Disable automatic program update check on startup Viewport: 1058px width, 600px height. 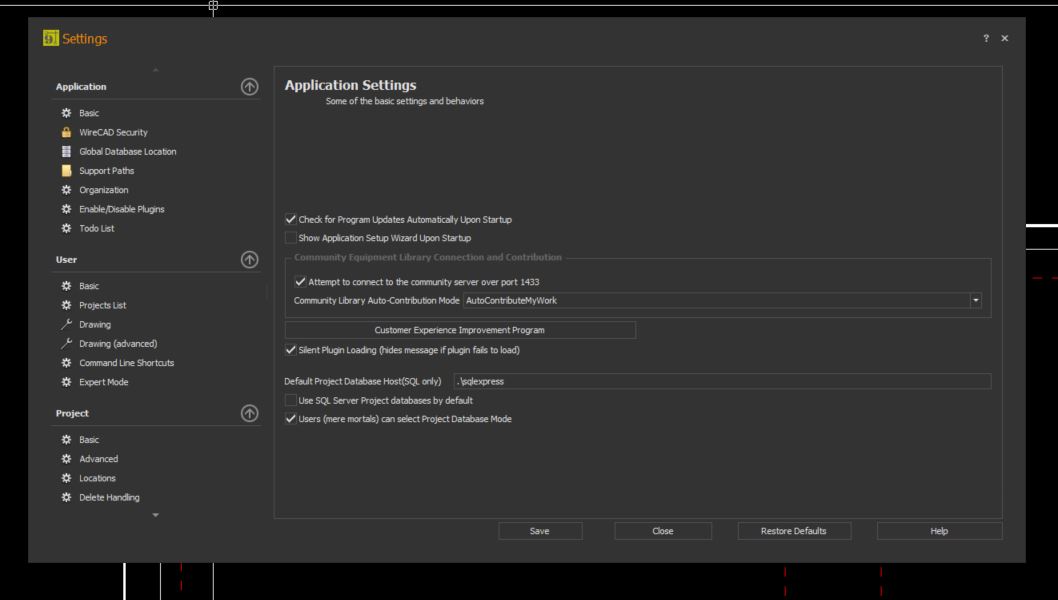coord(291,219)
